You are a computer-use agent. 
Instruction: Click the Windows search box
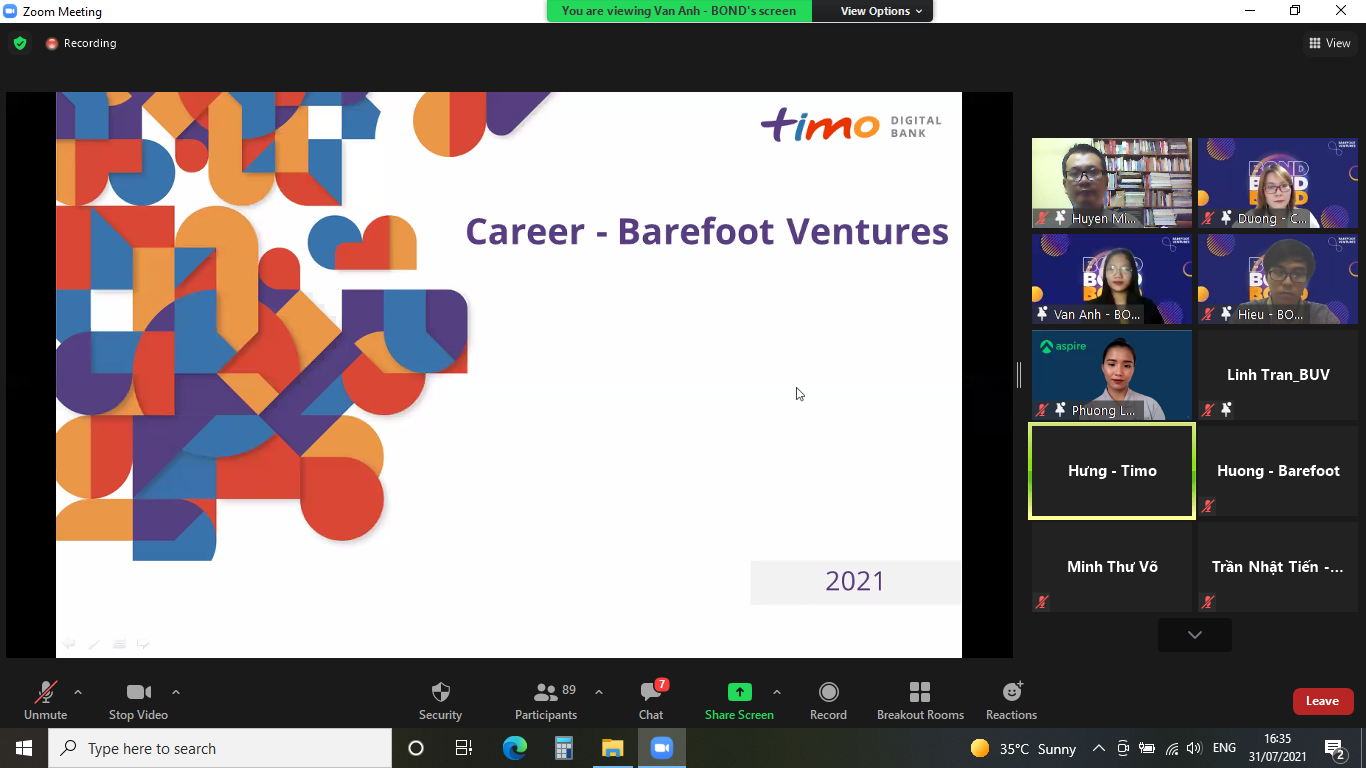tap(220, 748)
